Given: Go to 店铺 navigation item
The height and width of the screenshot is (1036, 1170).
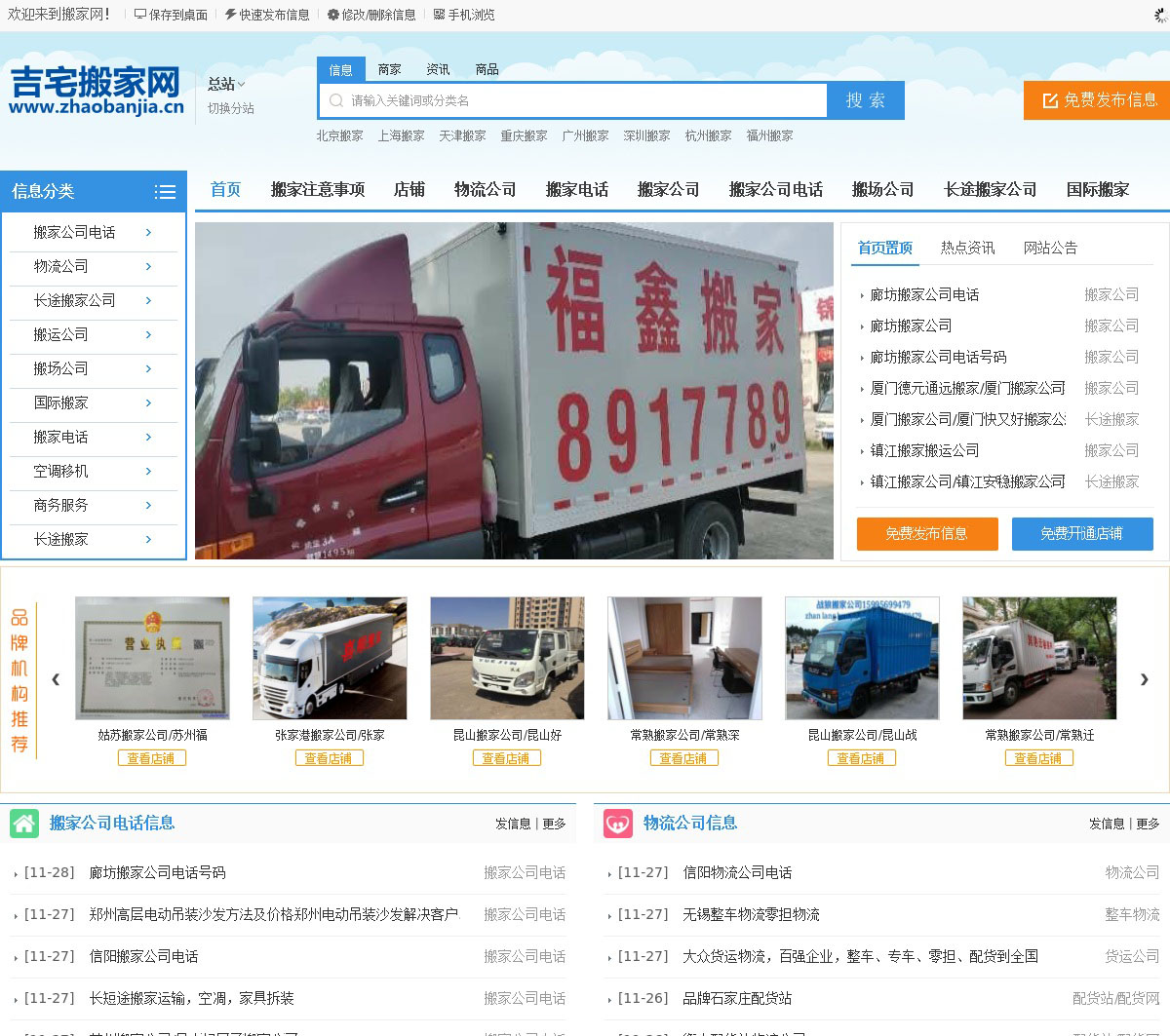Looking at the screenshot, I should click(409, 189).
